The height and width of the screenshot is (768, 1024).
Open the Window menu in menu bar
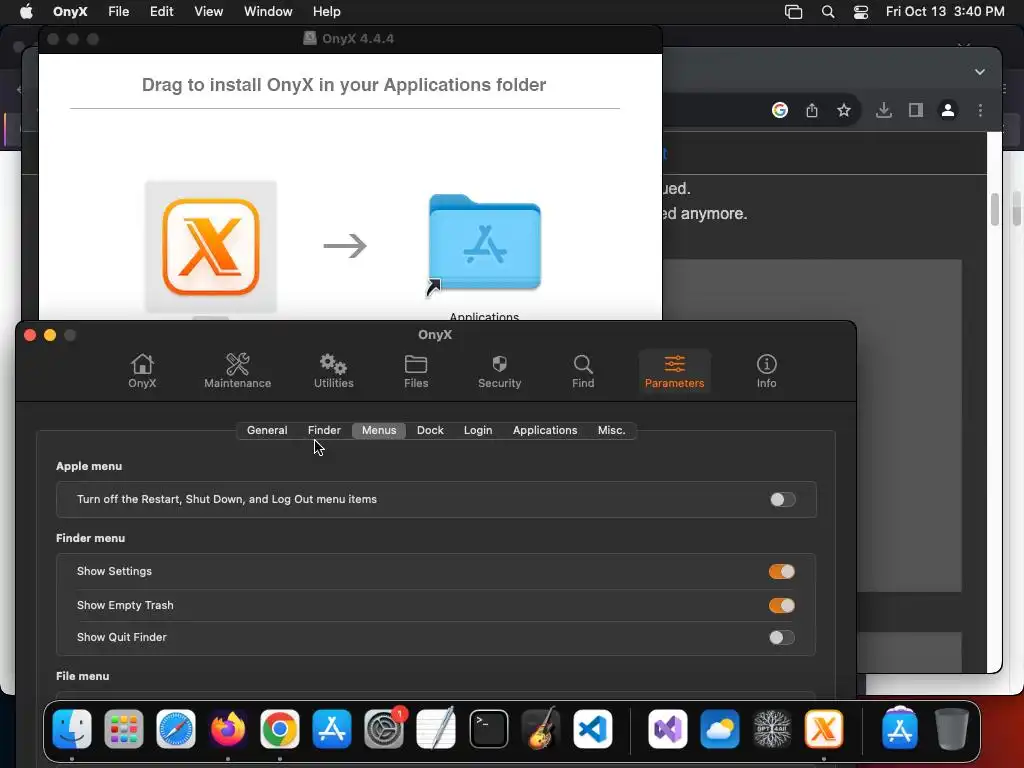coord(268,12)
